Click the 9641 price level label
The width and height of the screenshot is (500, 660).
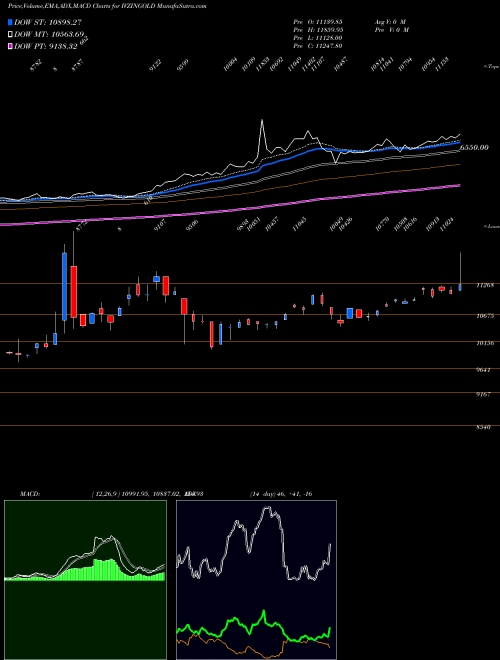pyautogui.click(x=483, y=370)
